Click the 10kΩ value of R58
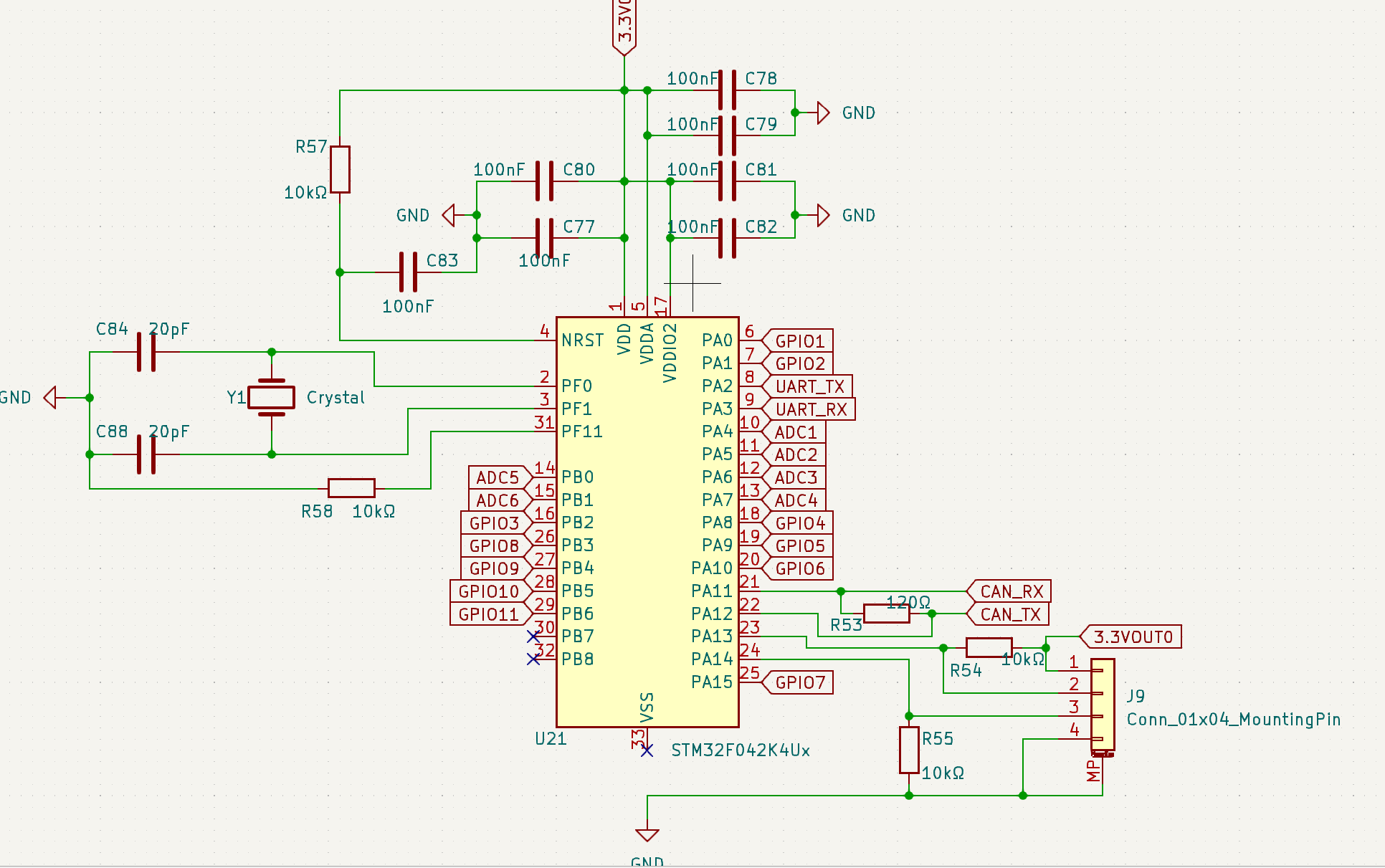Viewport: 1385px width, 868px height. coord(373,512)
